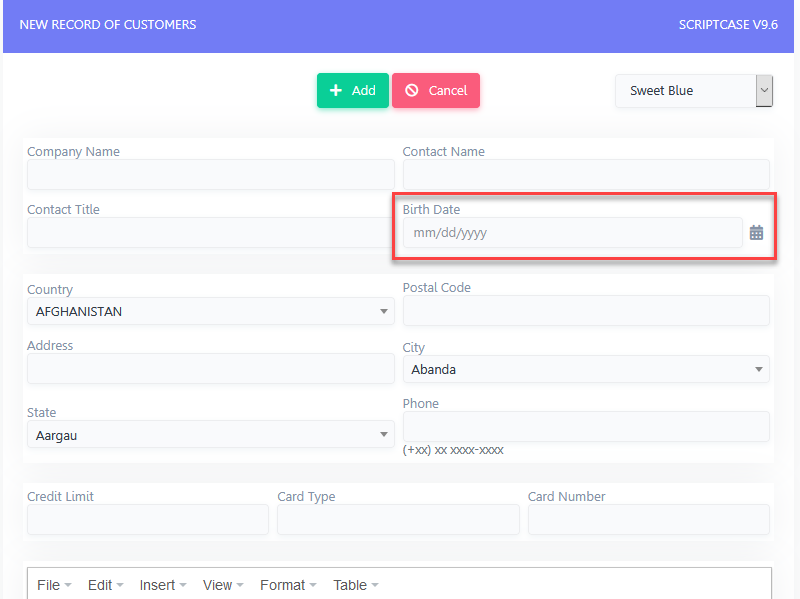The height and width of the screenshot is (599, 800).
Task: Click into the Phone input field
Action: pos(586,427)
